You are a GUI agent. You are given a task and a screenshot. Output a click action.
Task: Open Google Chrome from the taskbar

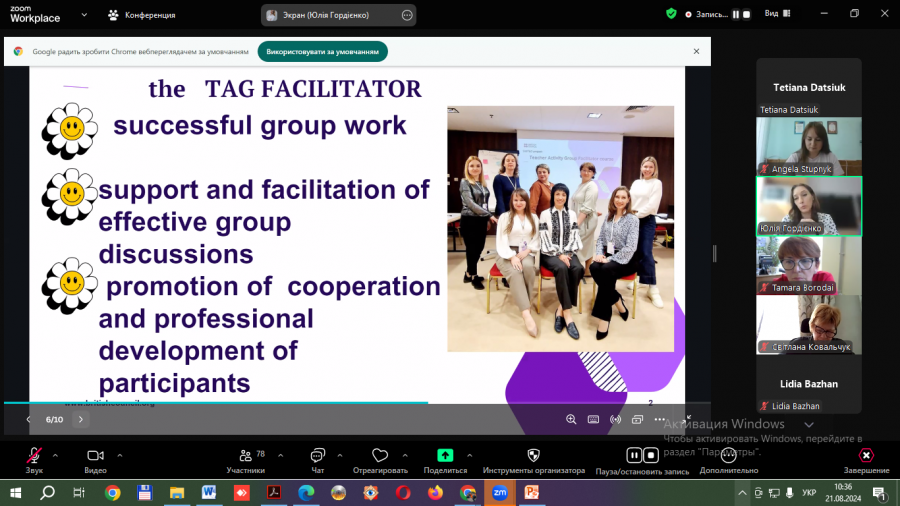[x=112, y=493]
